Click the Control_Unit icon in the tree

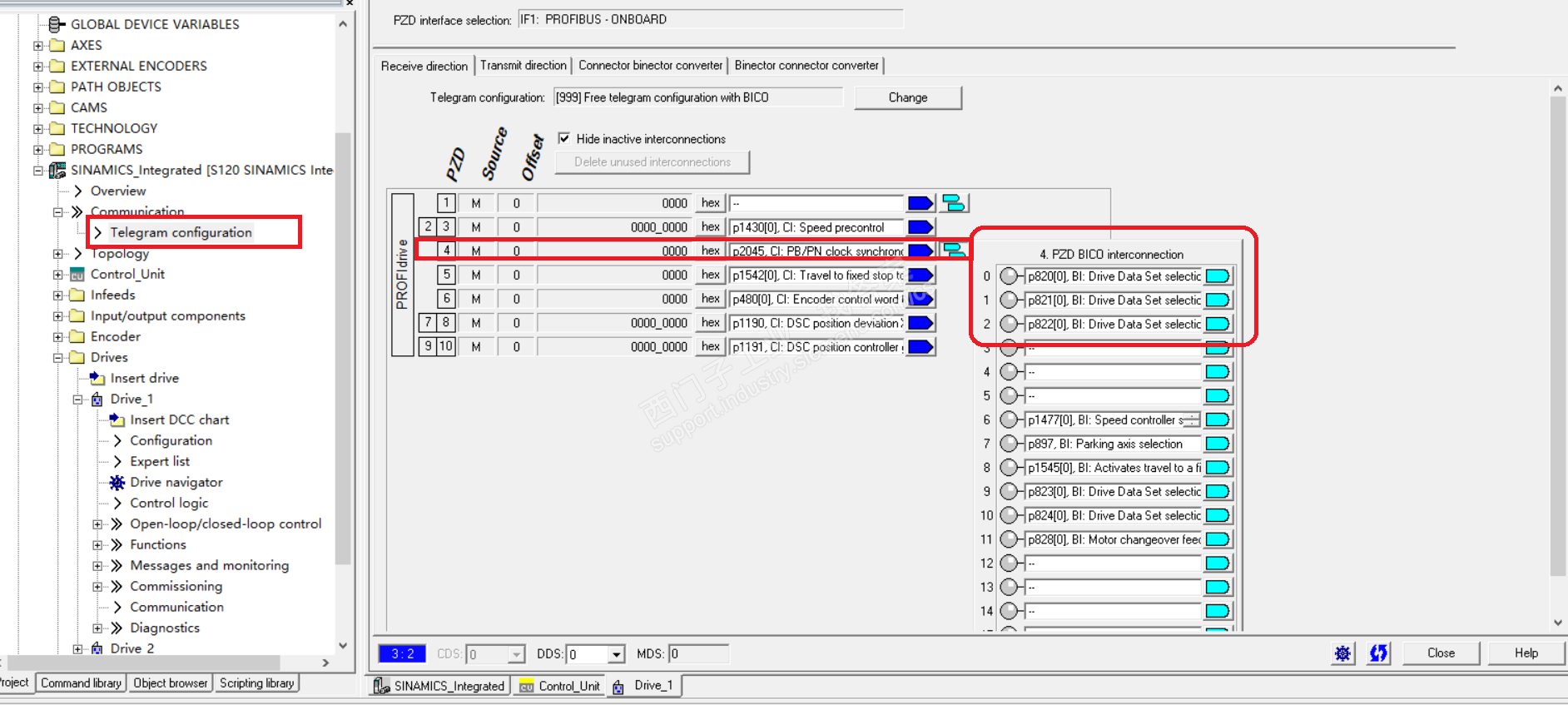[77, 275]
